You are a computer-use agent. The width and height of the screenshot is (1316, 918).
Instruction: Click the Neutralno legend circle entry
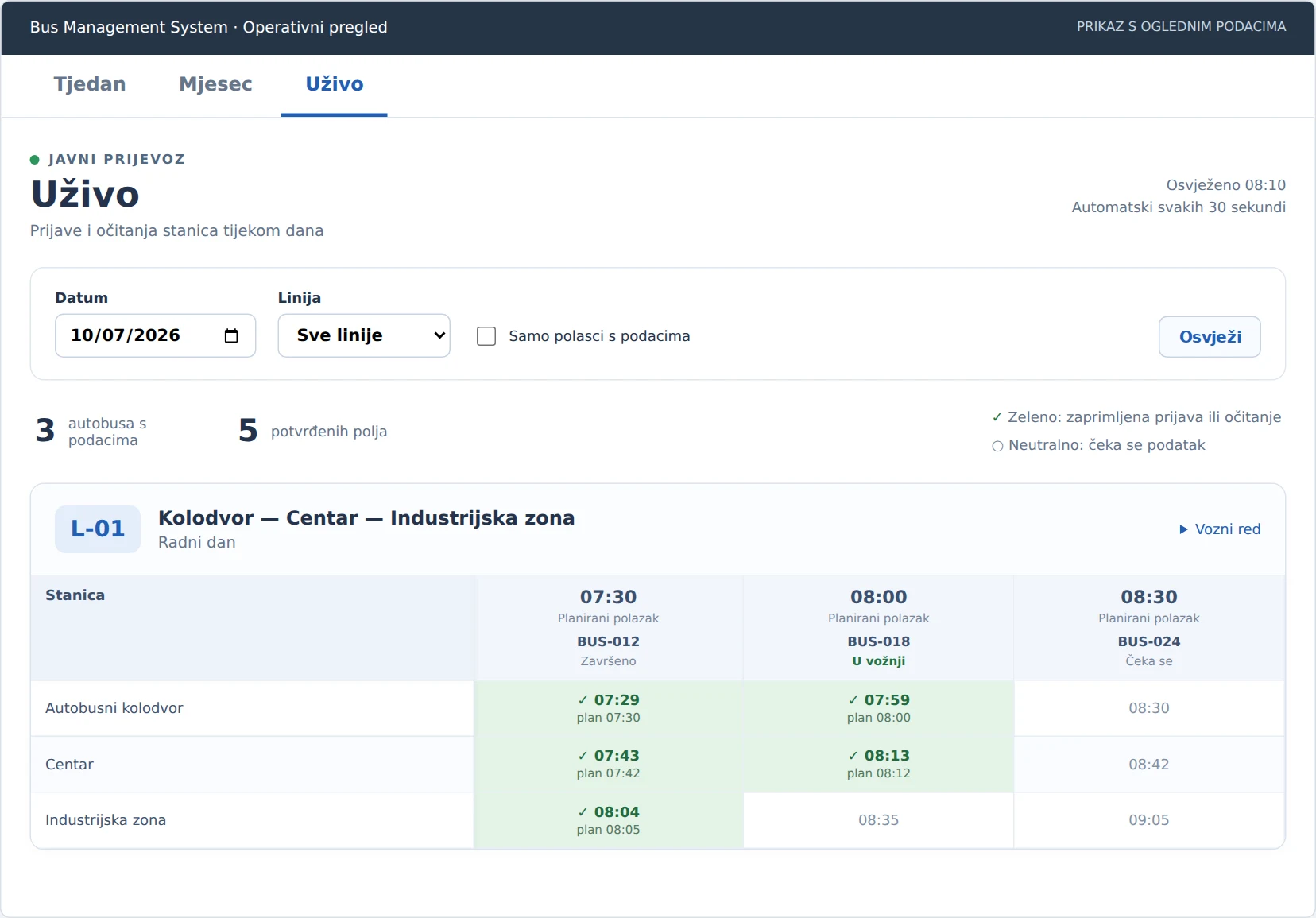[x=1098, y=445]
